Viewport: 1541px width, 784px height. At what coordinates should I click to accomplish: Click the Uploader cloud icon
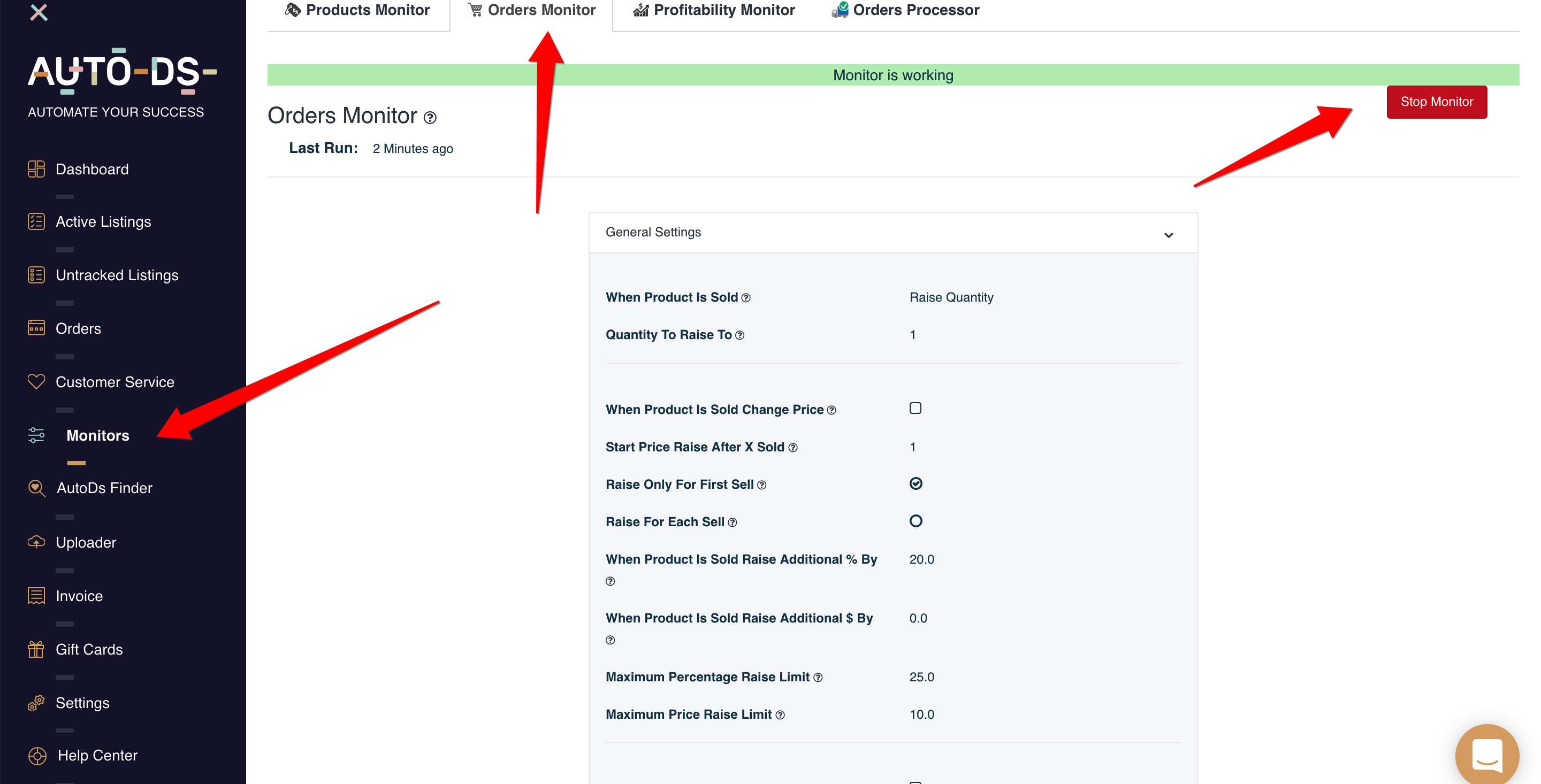(36, 542)
